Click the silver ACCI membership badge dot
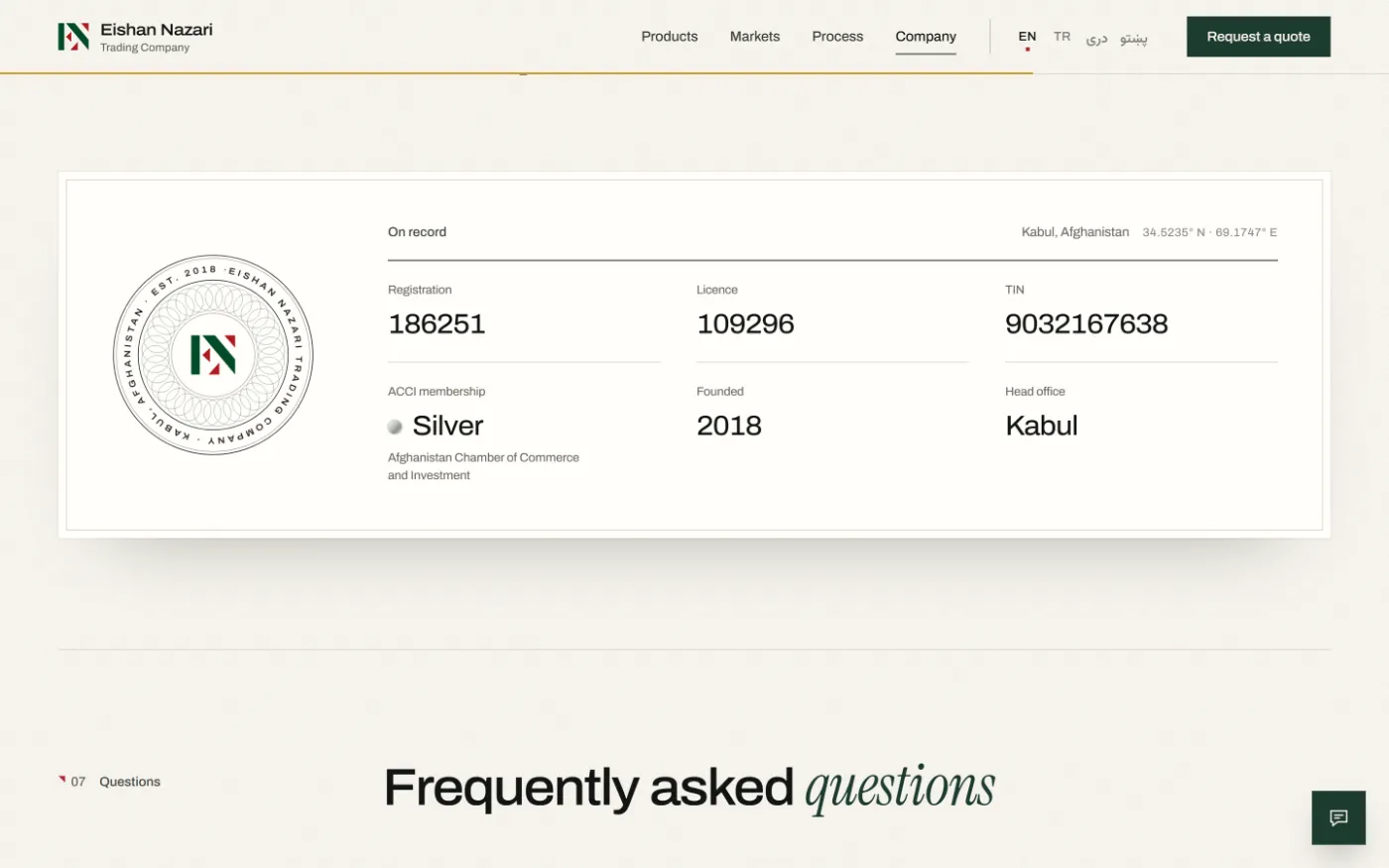This screenshot has height=868, width=1389. pyautogui.click(x=395, y=427)
